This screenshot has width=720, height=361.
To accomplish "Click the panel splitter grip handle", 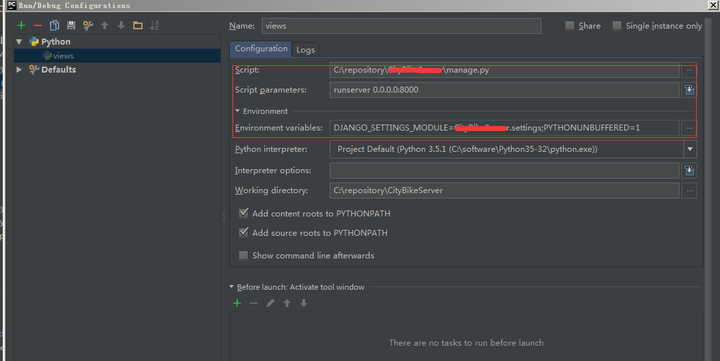I will click(224, 216).
